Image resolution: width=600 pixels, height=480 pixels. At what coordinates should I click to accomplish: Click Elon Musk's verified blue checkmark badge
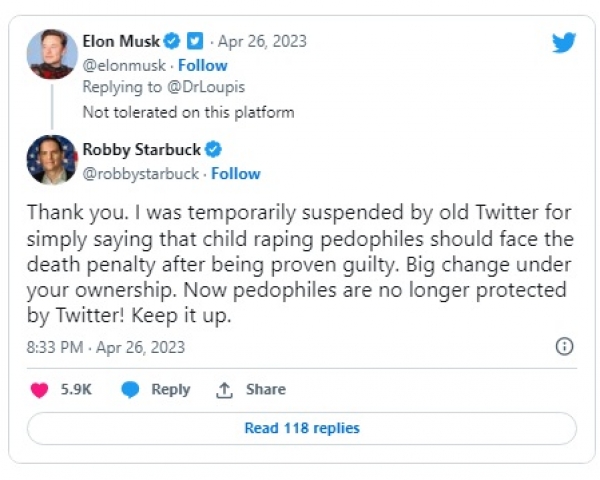click(x=171, y=42)
